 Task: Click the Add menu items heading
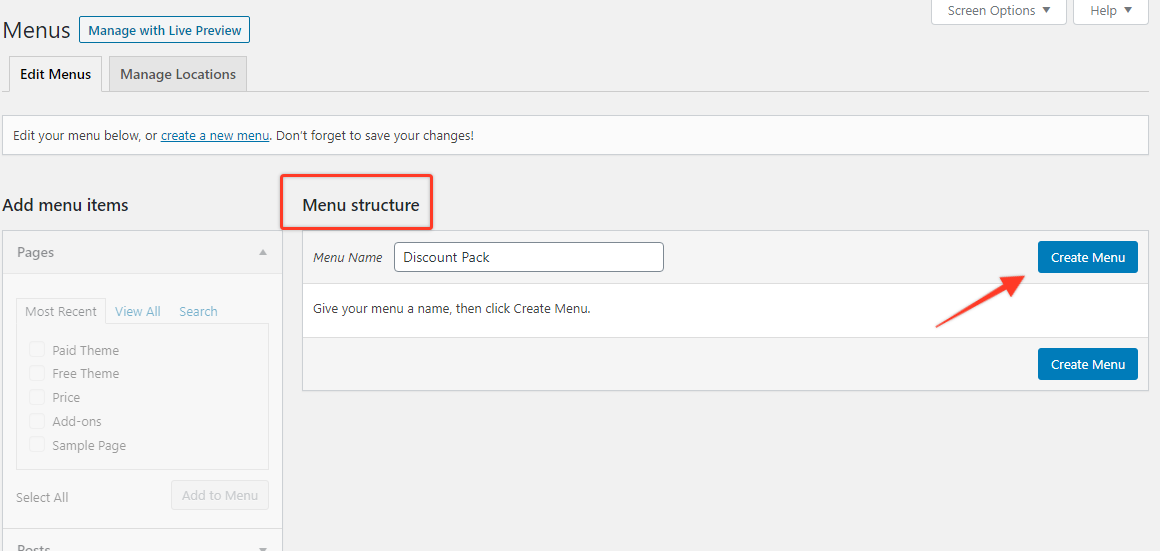[x=66, y=205]
